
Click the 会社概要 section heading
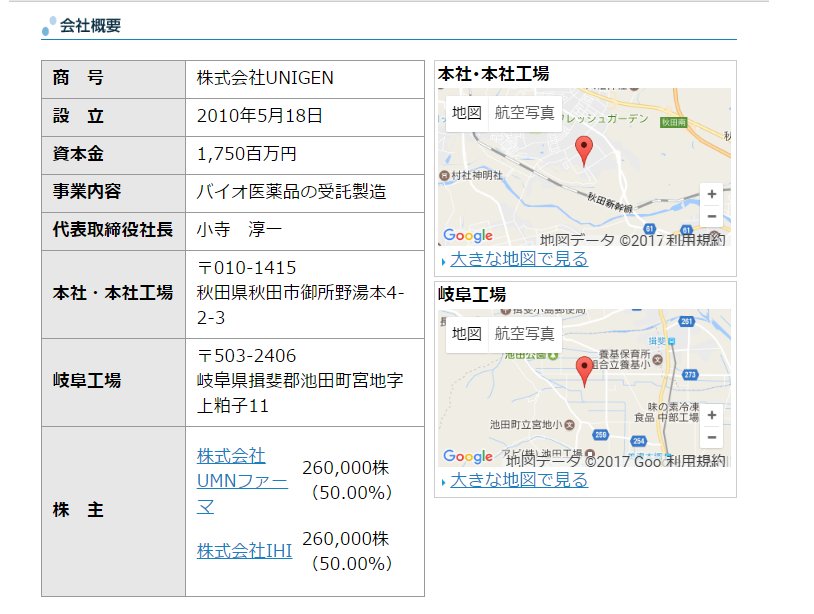[x=90, y=25]
